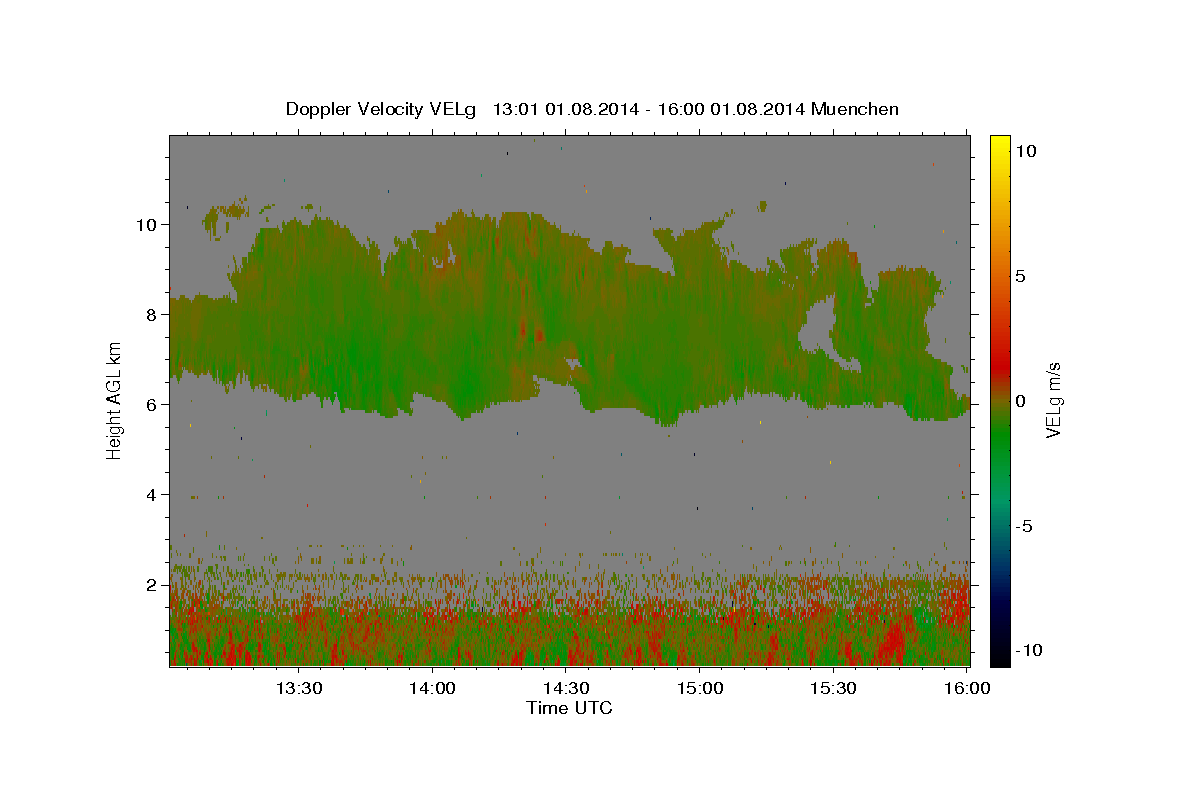The width and height of the screenshot is (1200, 800).
Task: Click the 14:30 time axis label
Action: [565, 688]
